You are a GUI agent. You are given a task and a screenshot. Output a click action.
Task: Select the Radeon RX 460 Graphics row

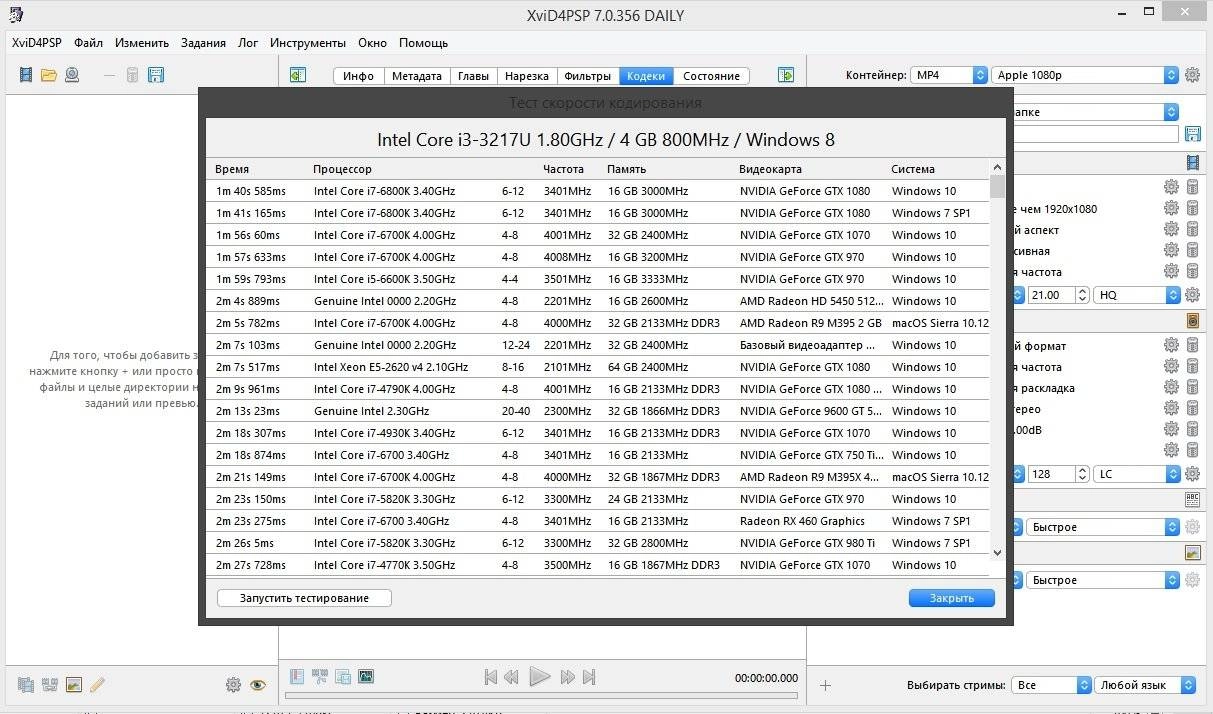598,521
